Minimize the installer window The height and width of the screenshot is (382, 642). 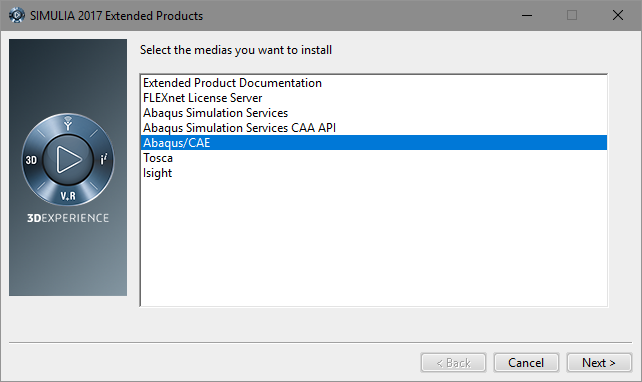click(x=527, y=16)
